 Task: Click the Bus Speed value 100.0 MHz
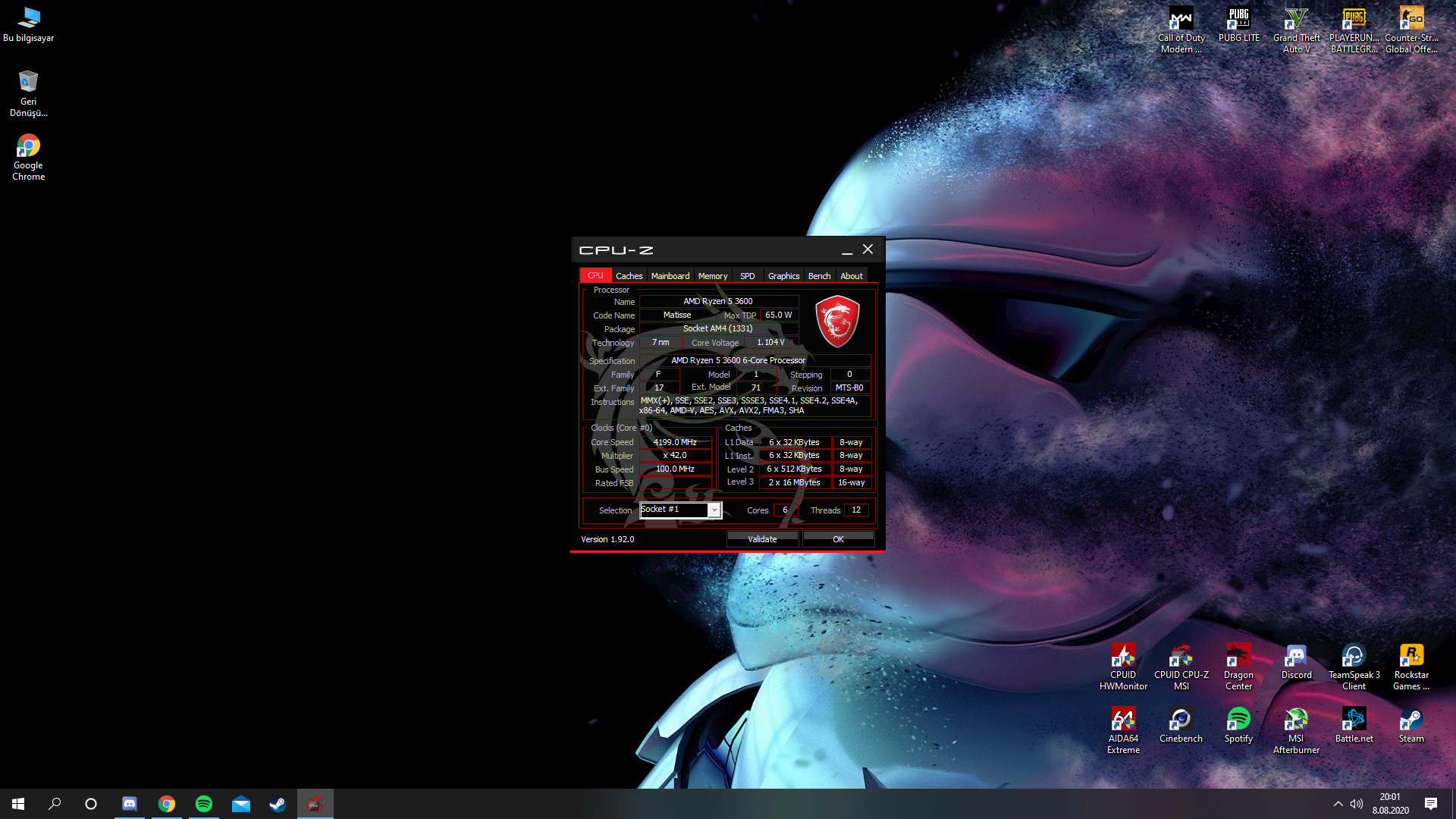point(675,469)
